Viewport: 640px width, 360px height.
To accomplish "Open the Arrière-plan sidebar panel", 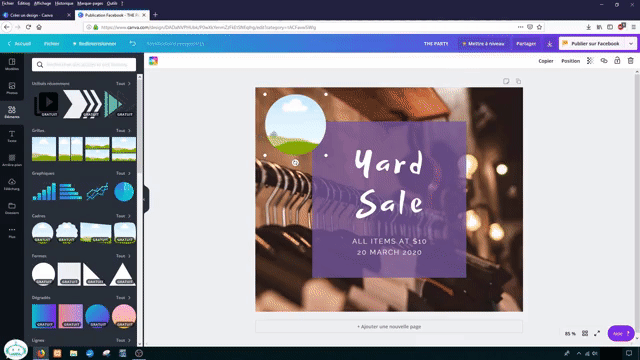I will click(x=12, y=160).
